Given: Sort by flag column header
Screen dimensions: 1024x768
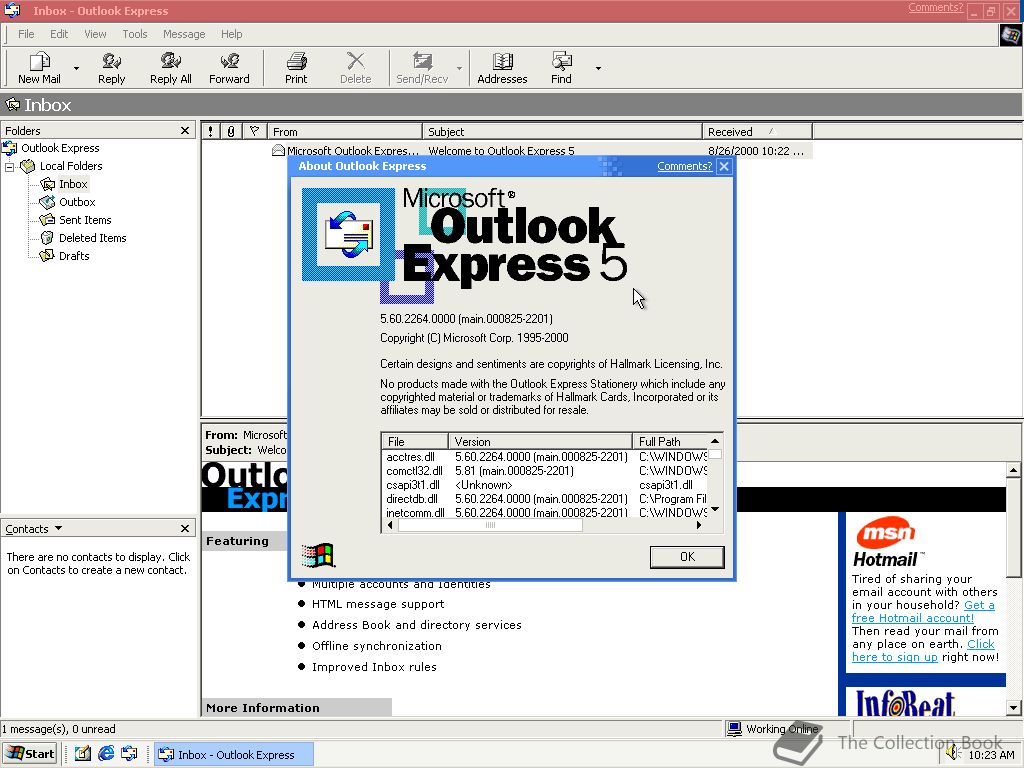Looking at the screenshot, I should (x=254, y=131).
